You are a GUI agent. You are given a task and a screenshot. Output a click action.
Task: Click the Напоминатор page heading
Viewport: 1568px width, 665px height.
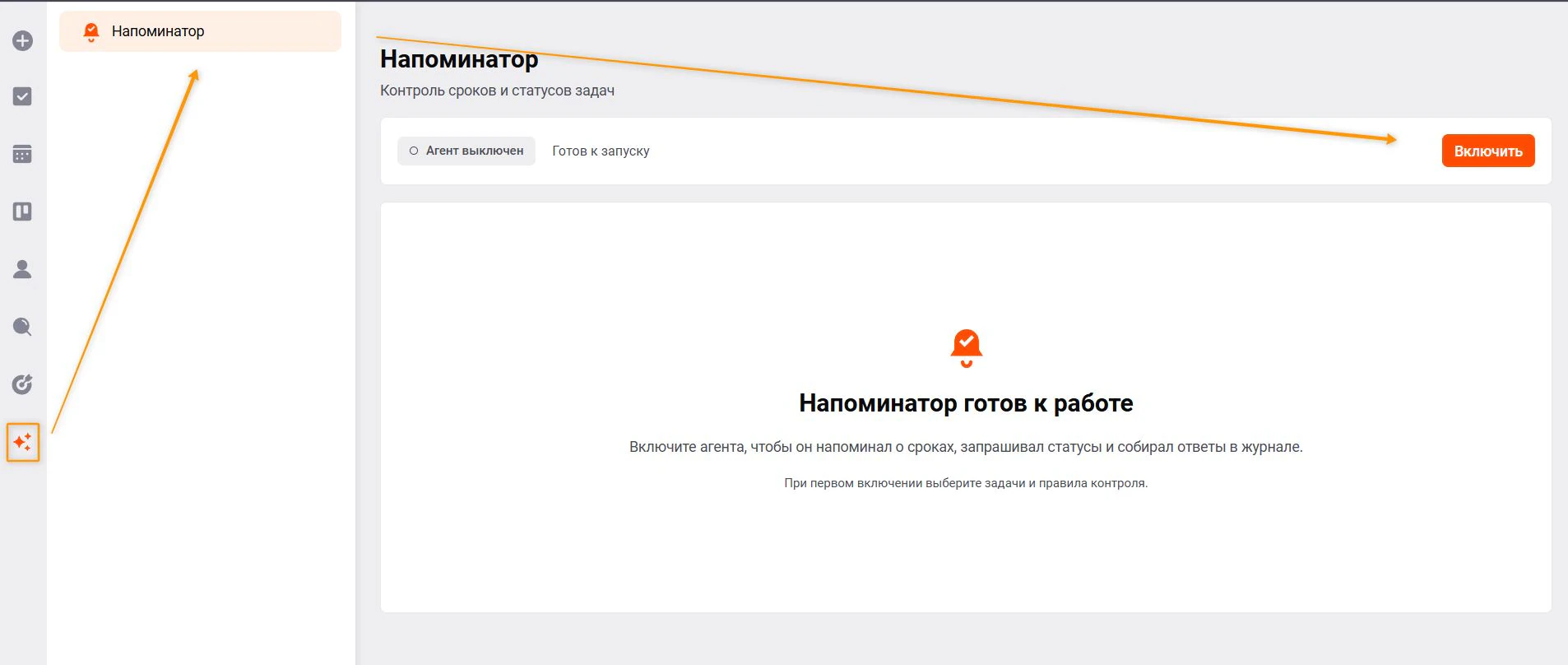click(459, 59)
